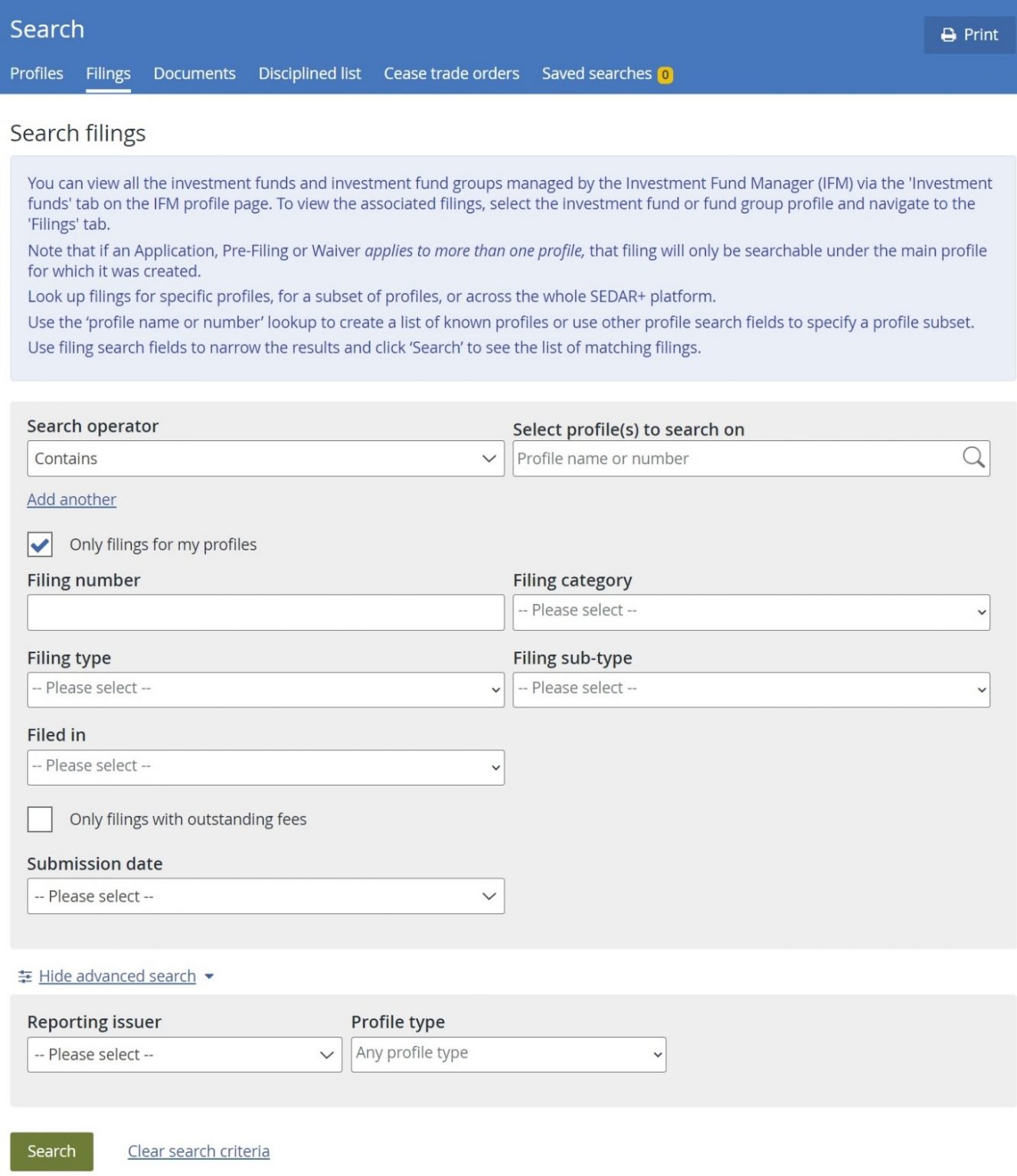Choose a Profile type from the dropdown
This screenshot has width=1017, height=1176.
tap(508, 1054)
